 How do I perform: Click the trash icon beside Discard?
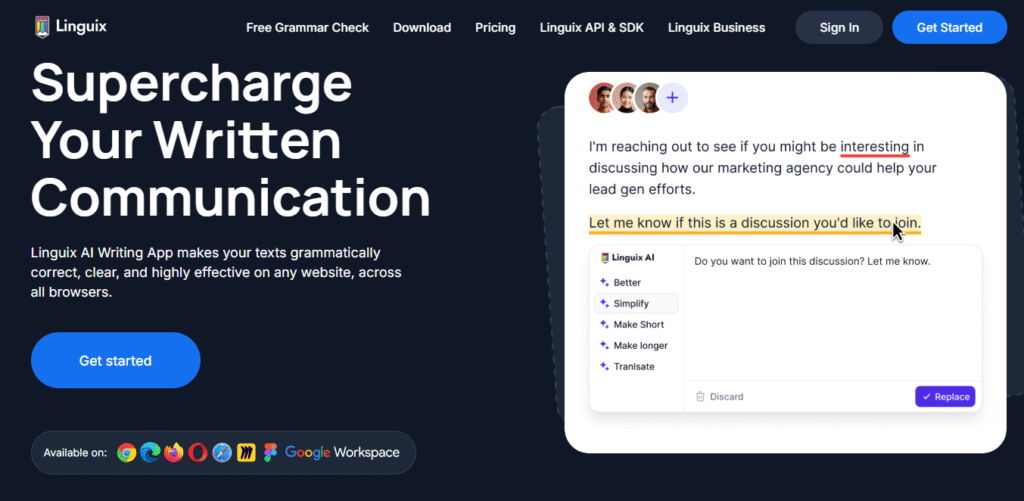[700, 396]
